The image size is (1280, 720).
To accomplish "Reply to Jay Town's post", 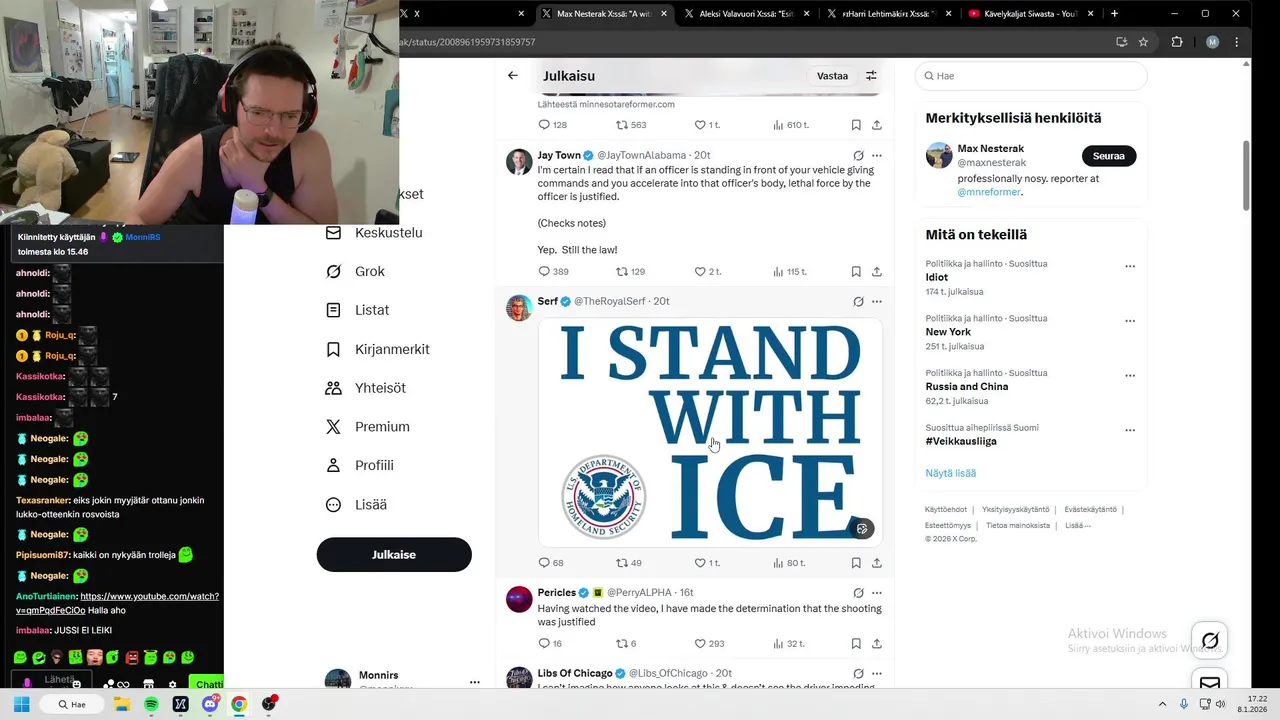I will [553, 271].
